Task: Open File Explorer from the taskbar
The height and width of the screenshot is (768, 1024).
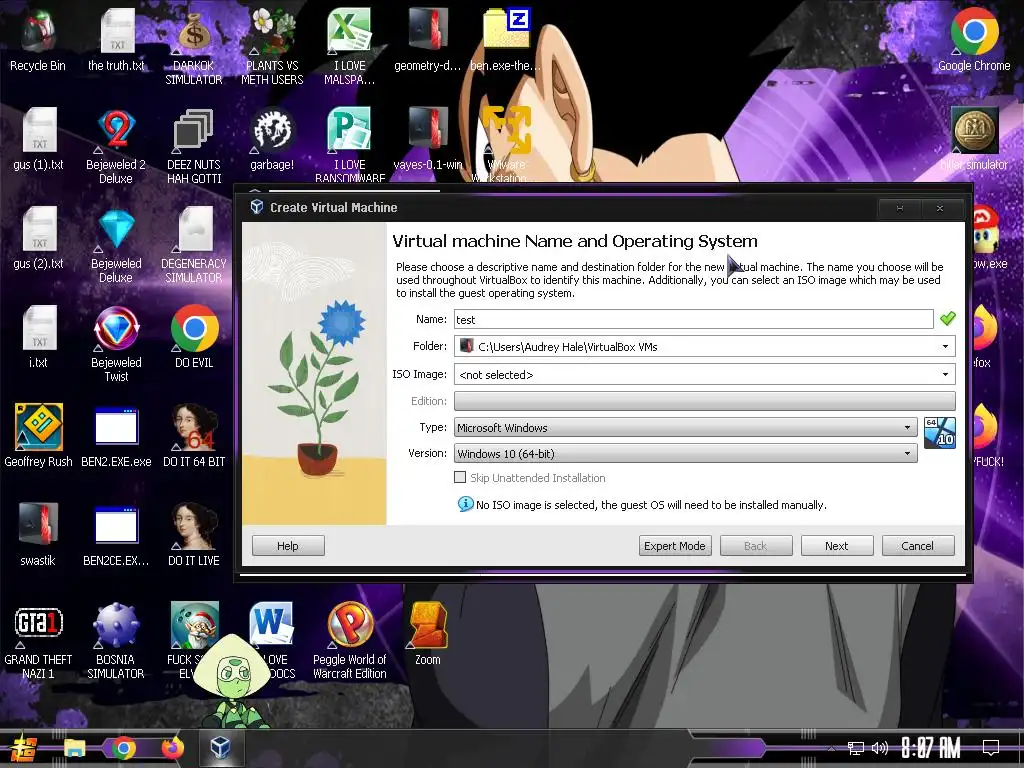Action: (x=74, y=748)
